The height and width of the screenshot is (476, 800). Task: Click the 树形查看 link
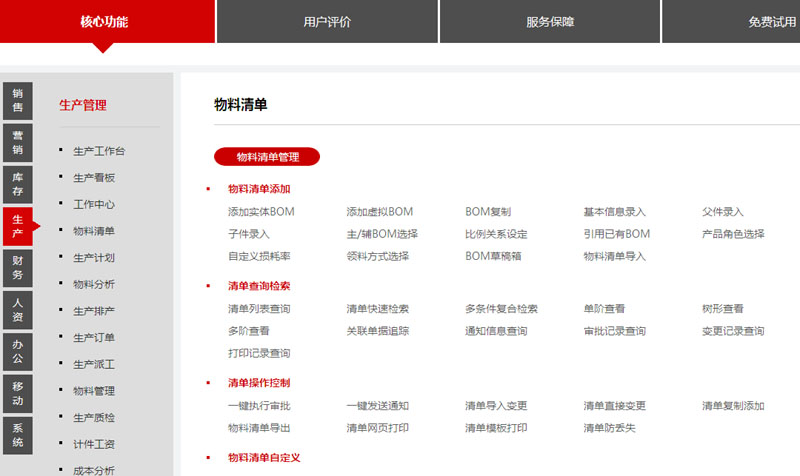(723, 309)
